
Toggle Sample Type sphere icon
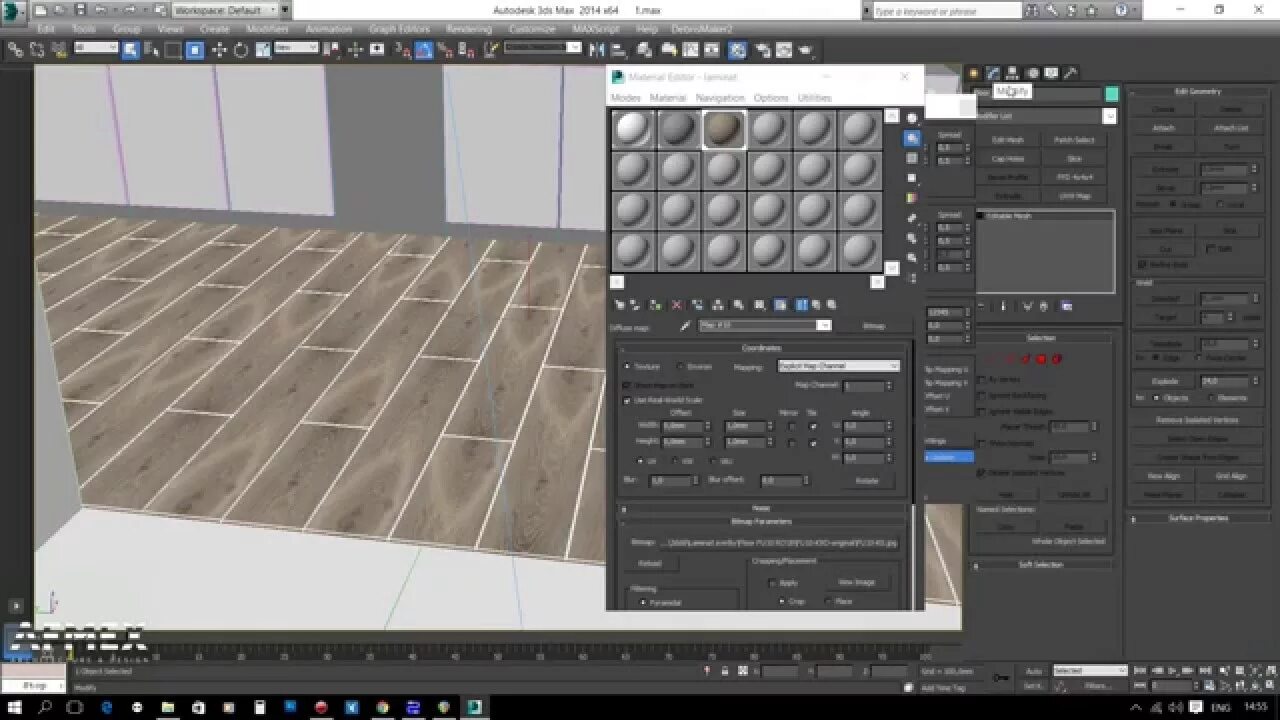[912, 118]
